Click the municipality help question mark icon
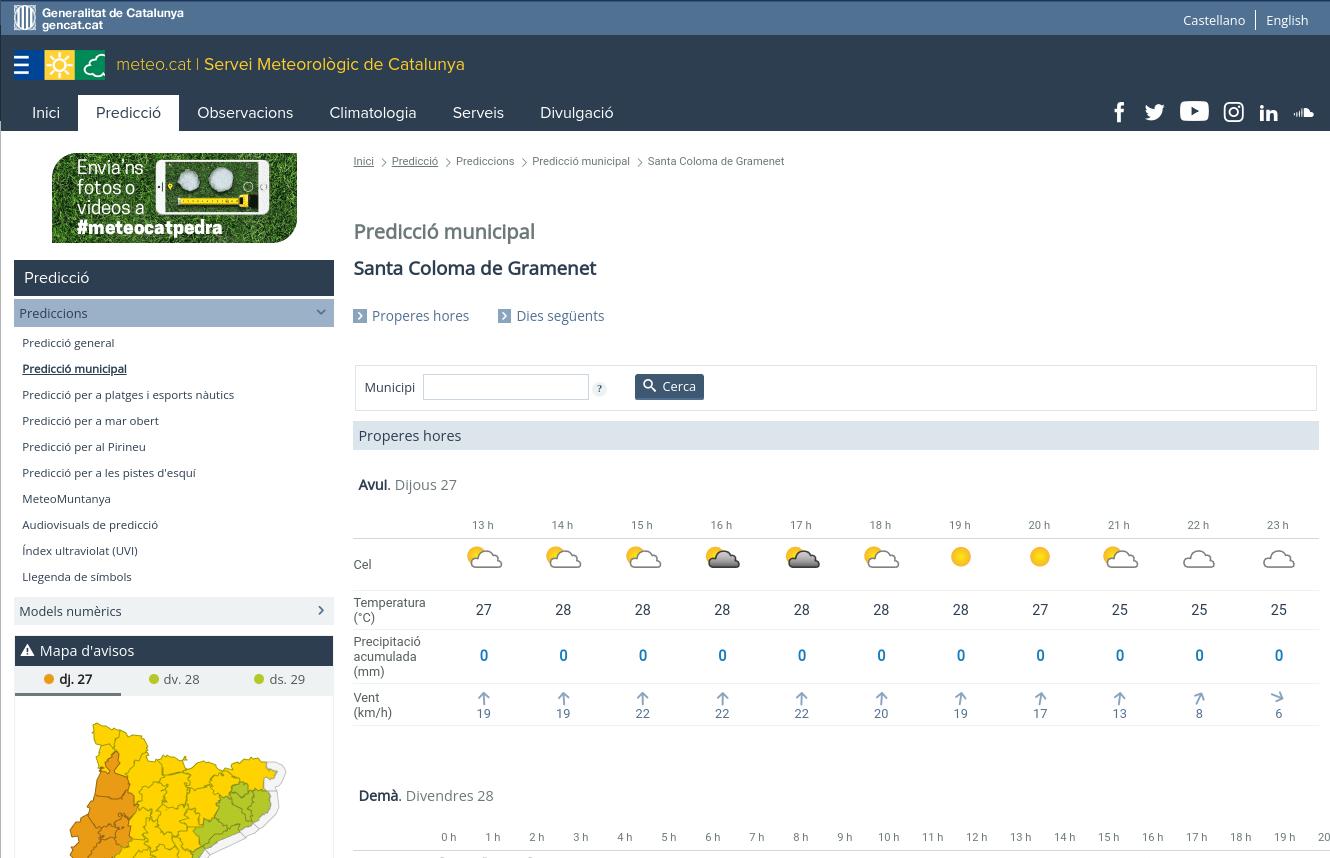The width and height of the screenshot is (1330, 858). click(599, 389)
